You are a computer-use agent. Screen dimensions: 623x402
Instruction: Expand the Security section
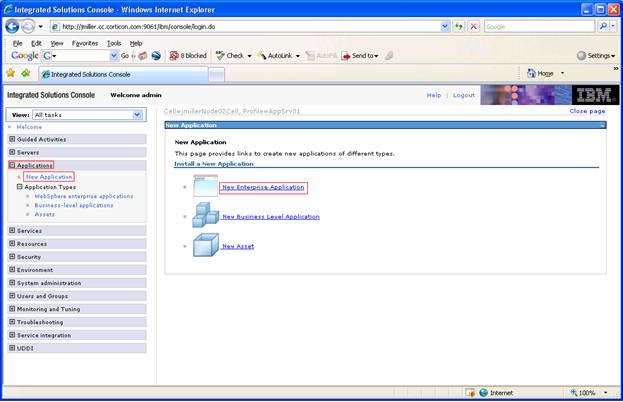12,257
